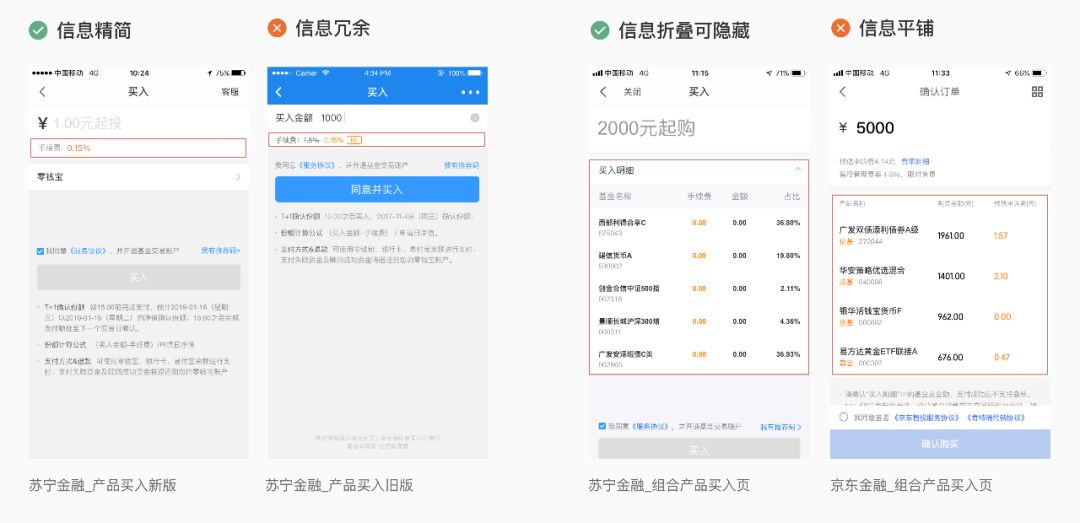Tap the 确认购买 button
The width and height of the screenshot is (1080, 523).
(940, 444)
